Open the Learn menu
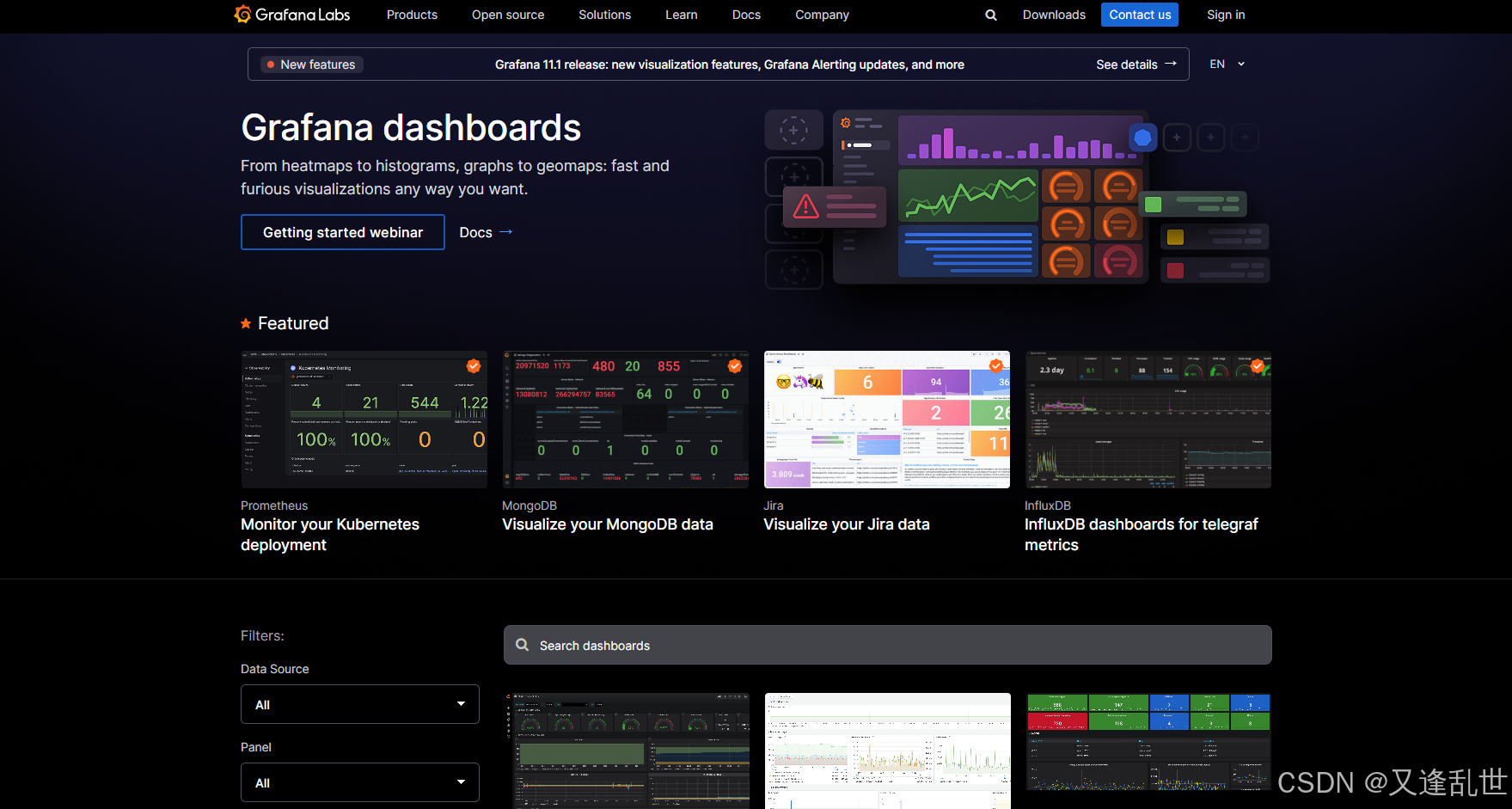Viewport: 1512px width, 809px height. (x=682, y=15)
